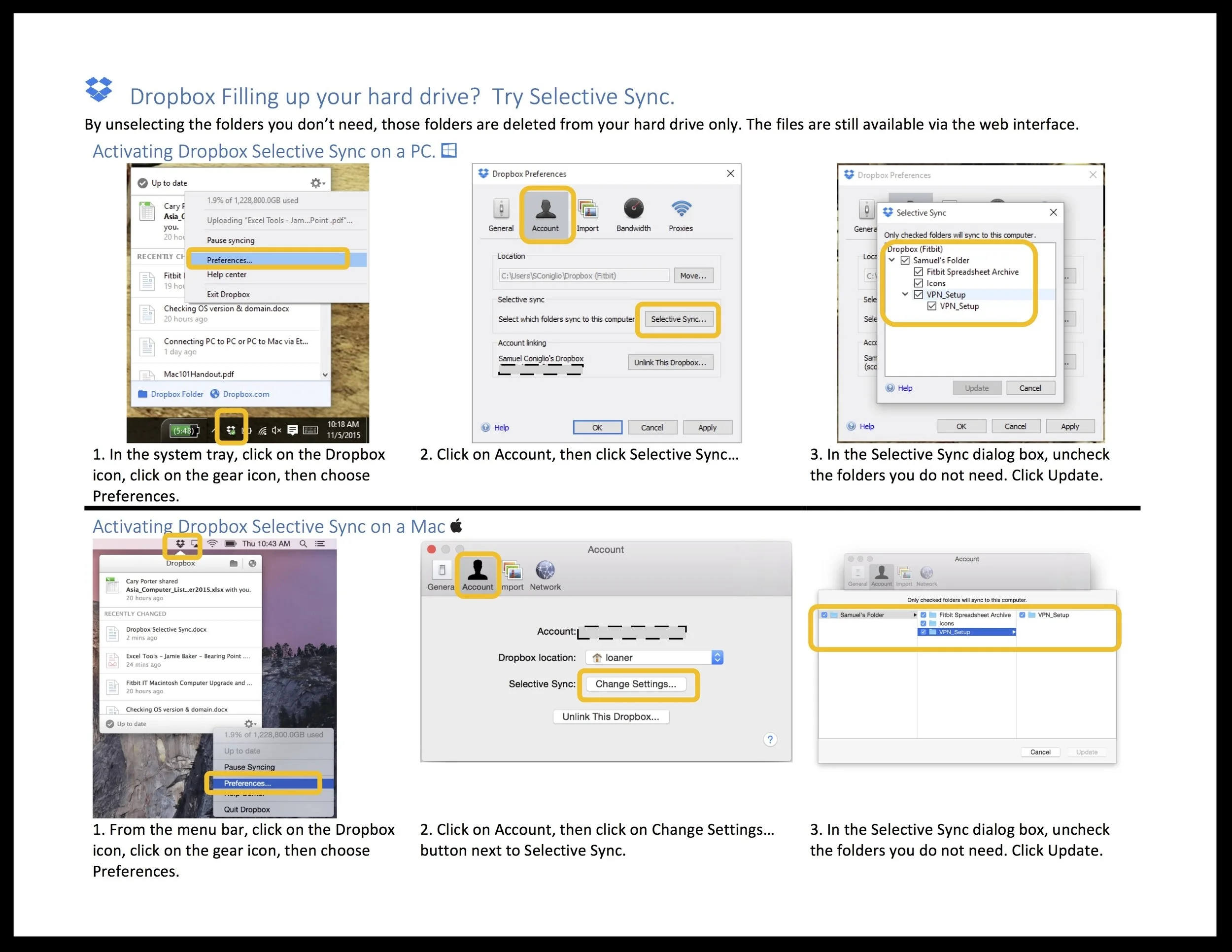Click the Wi-Fi signal icon in the Windows tray
1232x952 pixels.
262,431
